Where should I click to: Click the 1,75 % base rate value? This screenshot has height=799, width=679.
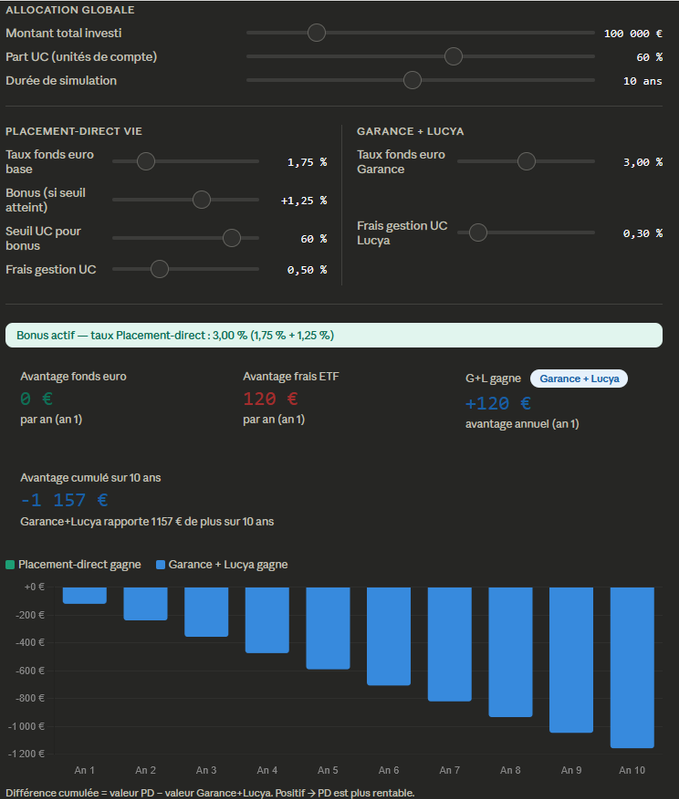point(307,162)
